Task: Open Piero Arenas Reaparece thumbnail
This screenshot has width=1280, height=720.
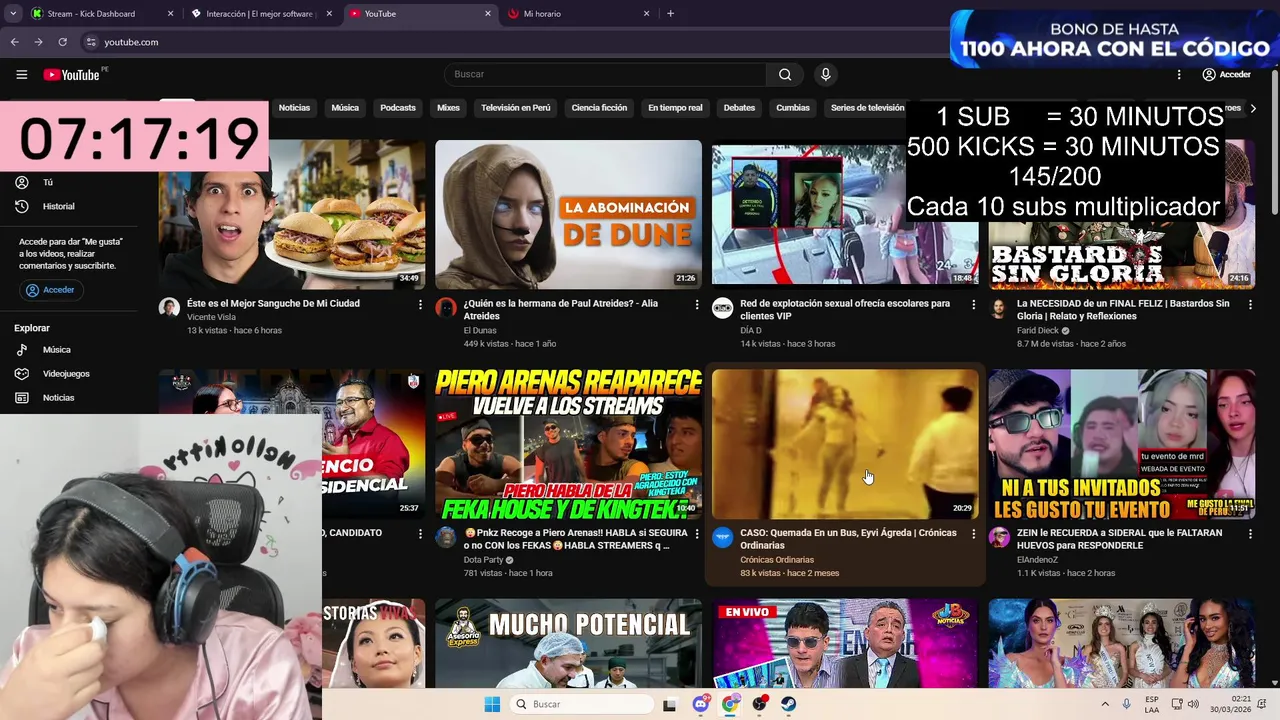Action: click(x=568, y=445)
